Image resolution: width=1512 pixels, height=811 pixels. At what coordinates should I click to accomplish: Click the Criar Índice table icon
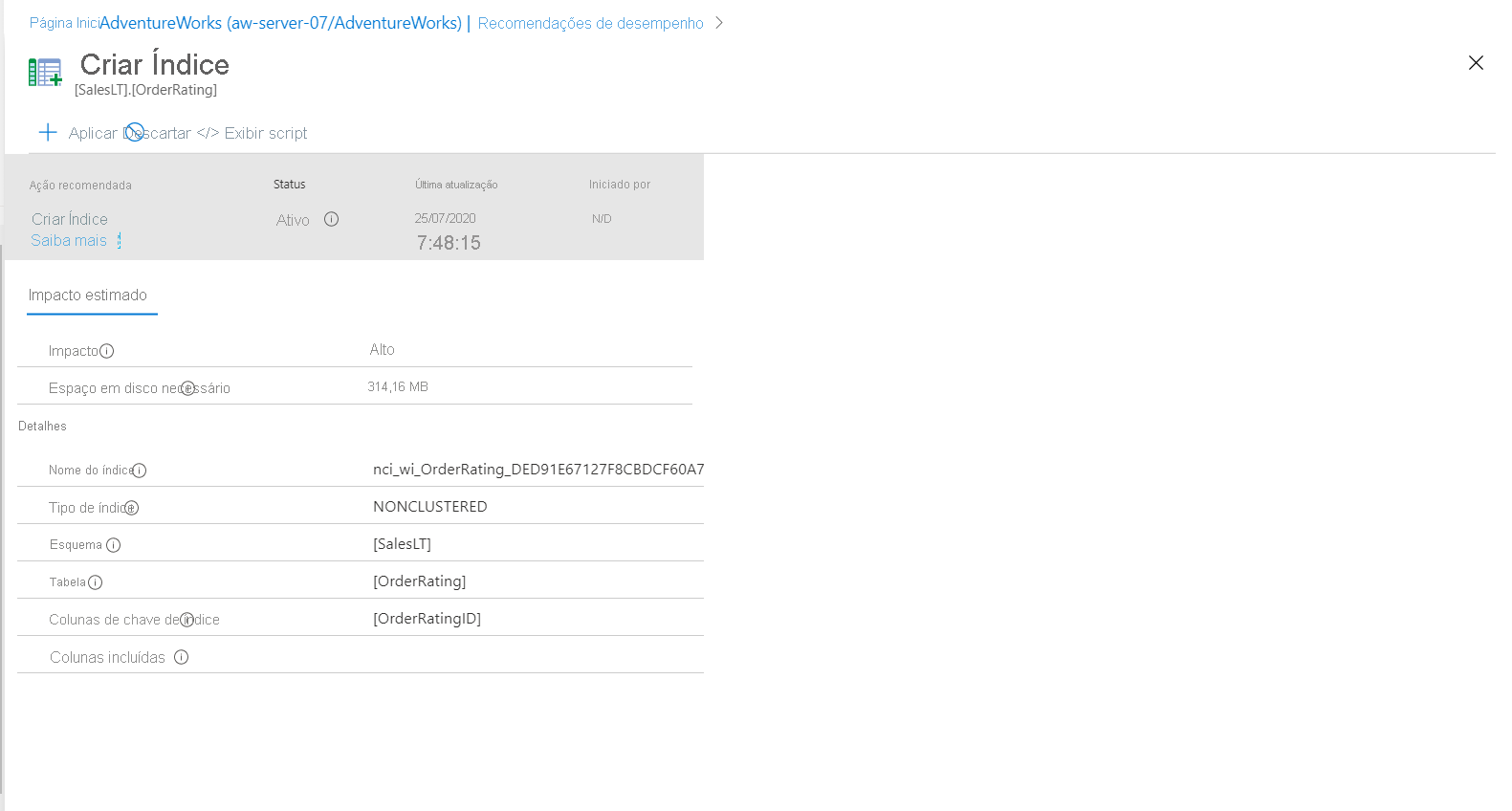click(x=45, y=72)
